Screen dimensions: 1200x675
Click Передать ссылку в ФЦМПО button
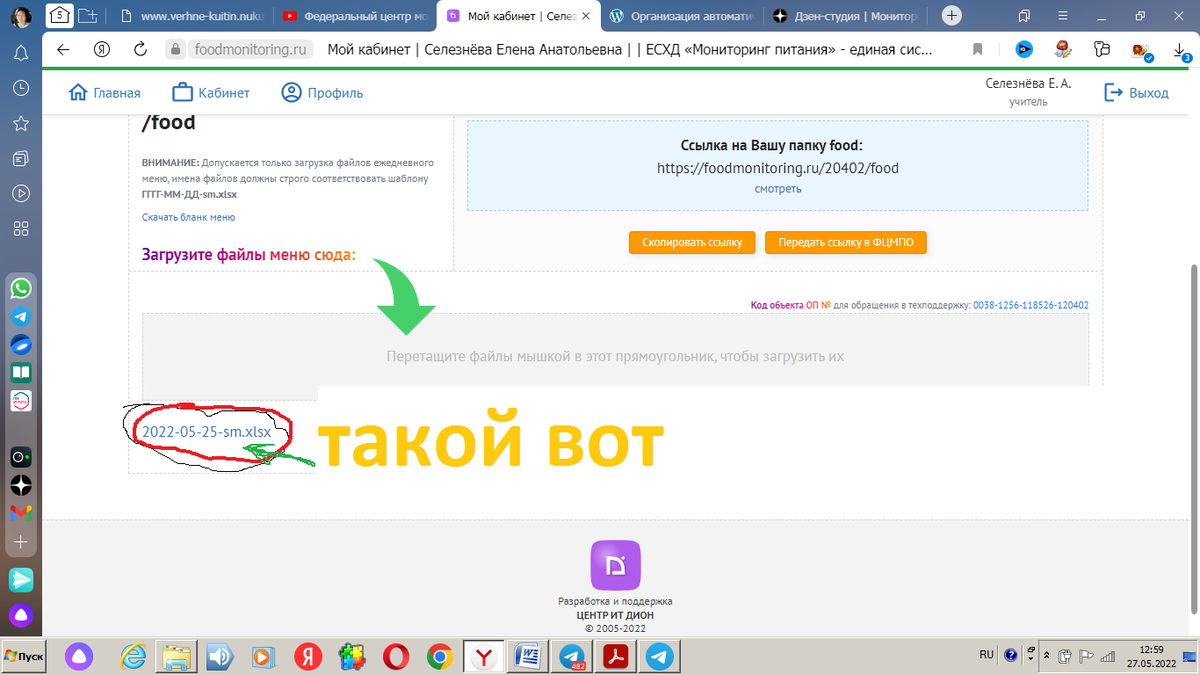845,243
